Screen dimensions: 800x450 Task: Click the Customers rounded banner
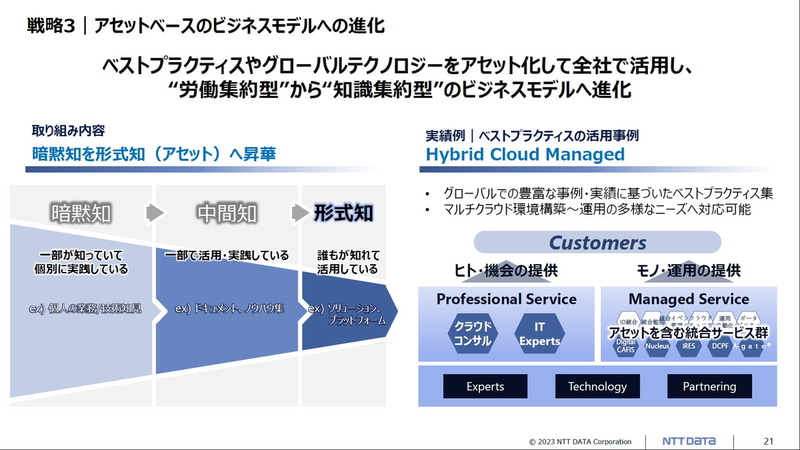click(597, 242)
